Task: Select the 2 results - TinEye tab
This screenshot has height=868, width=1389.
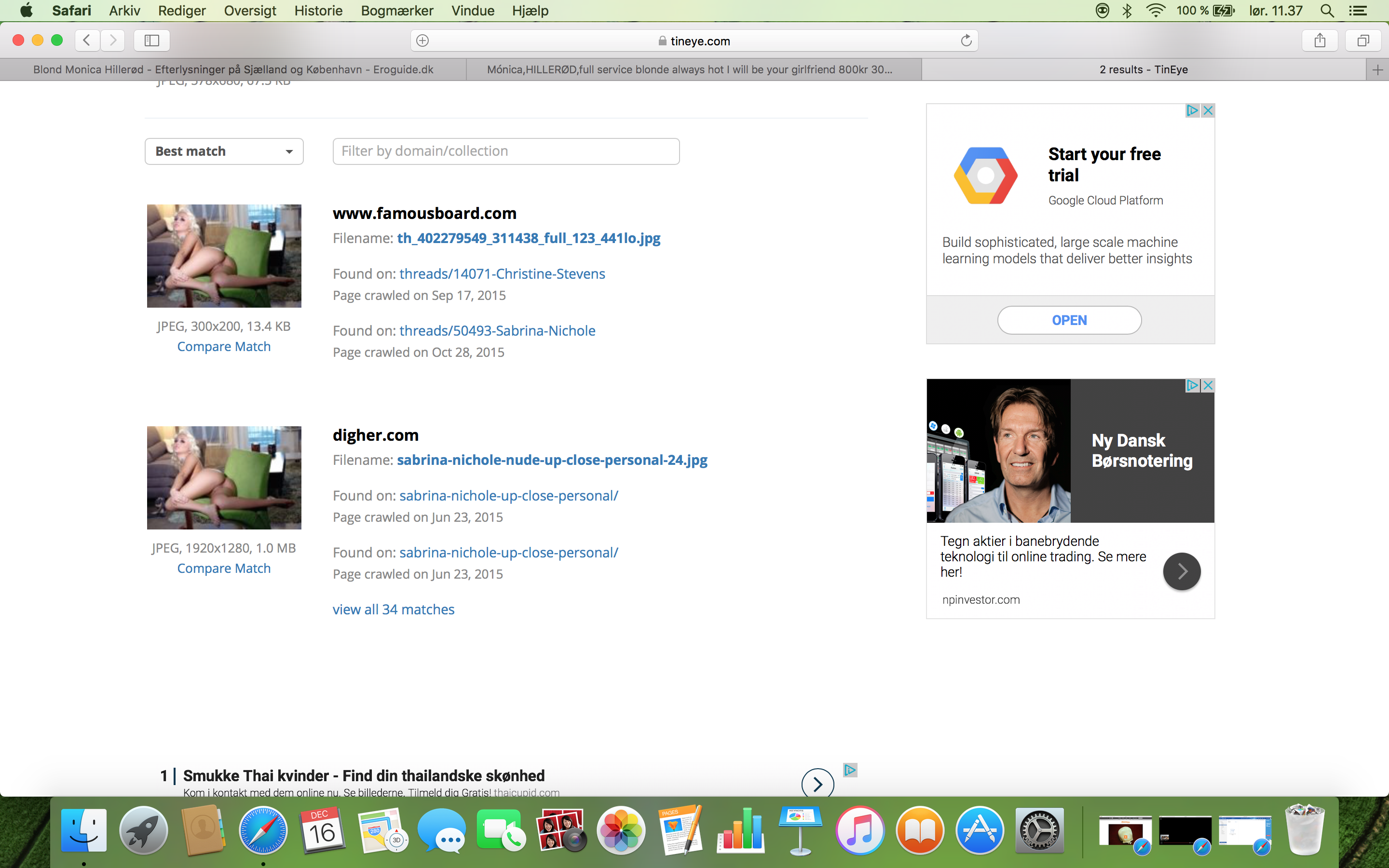Action: click(1144, 69)
